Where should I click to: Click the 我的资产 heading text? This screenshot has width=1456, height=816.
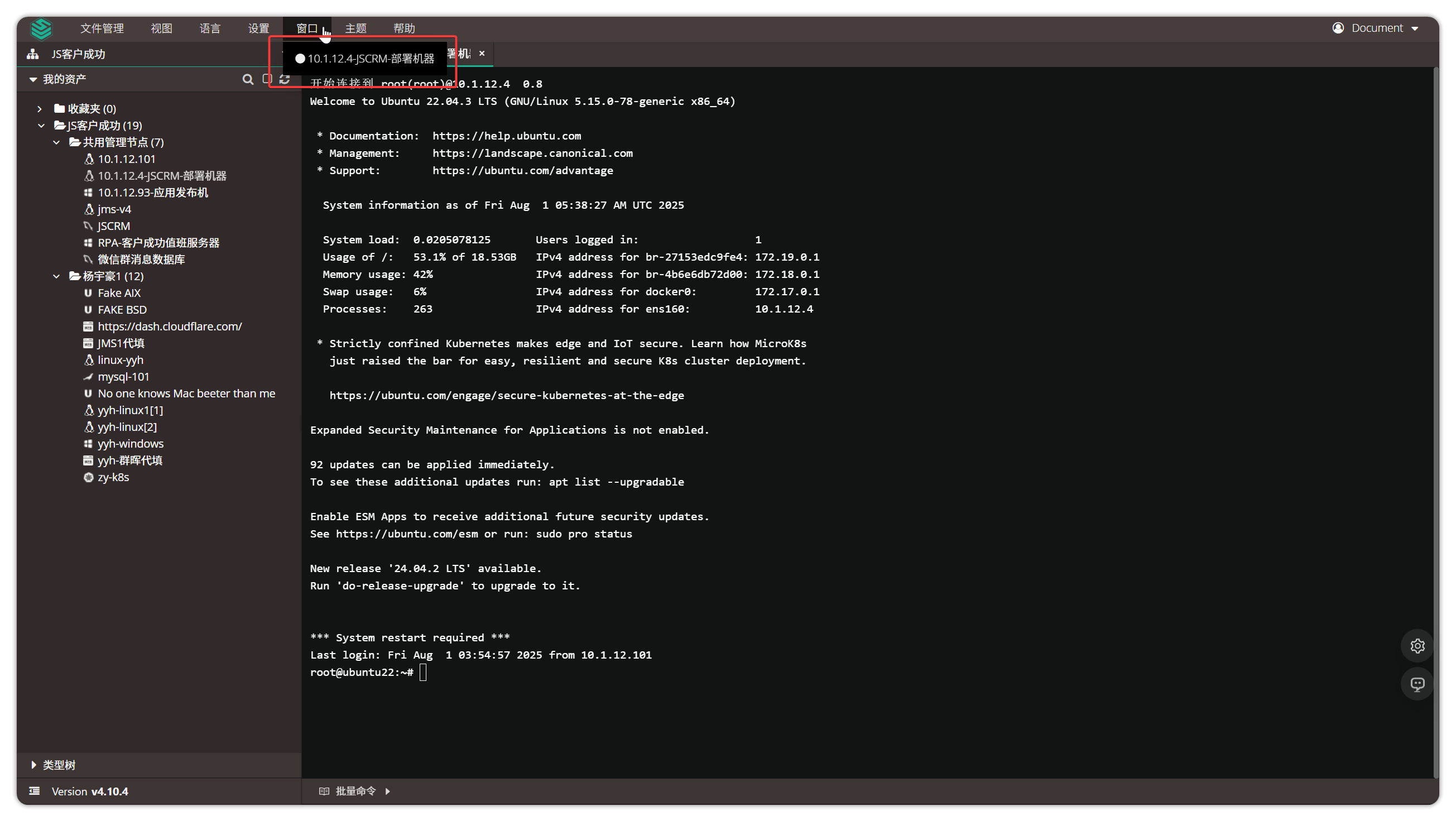coord(64,80)
